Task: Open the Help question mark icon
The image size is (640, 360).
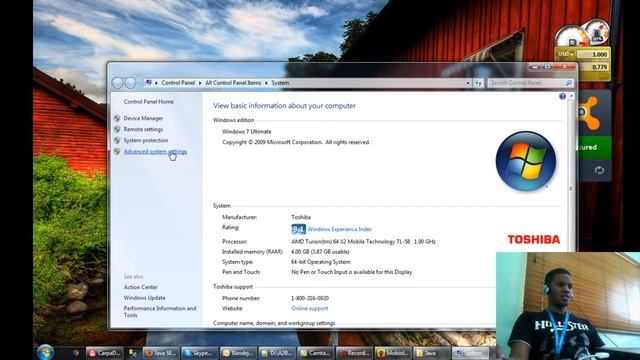Action: click(562, 96)
